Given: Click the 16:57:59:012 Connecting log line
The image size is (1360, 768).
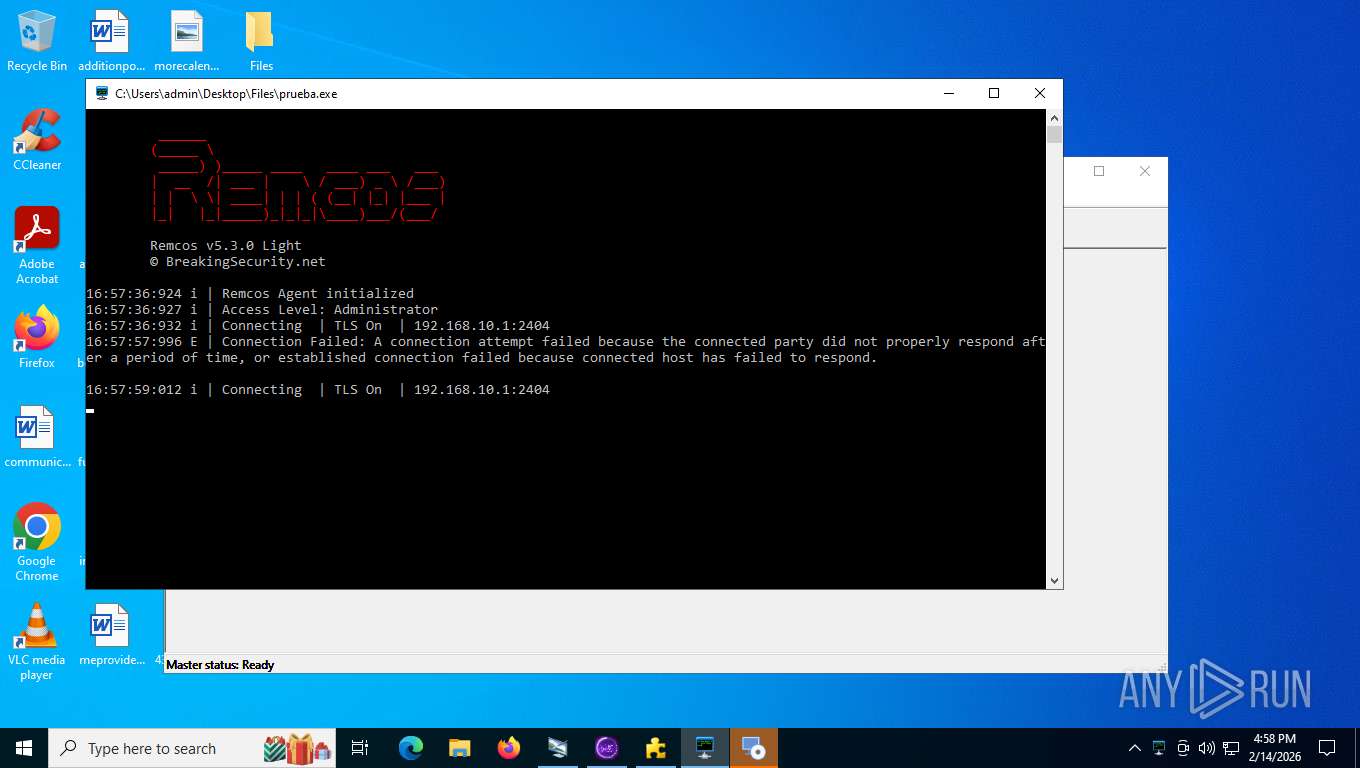Looking at the screenshot, I should click(318, 389).
